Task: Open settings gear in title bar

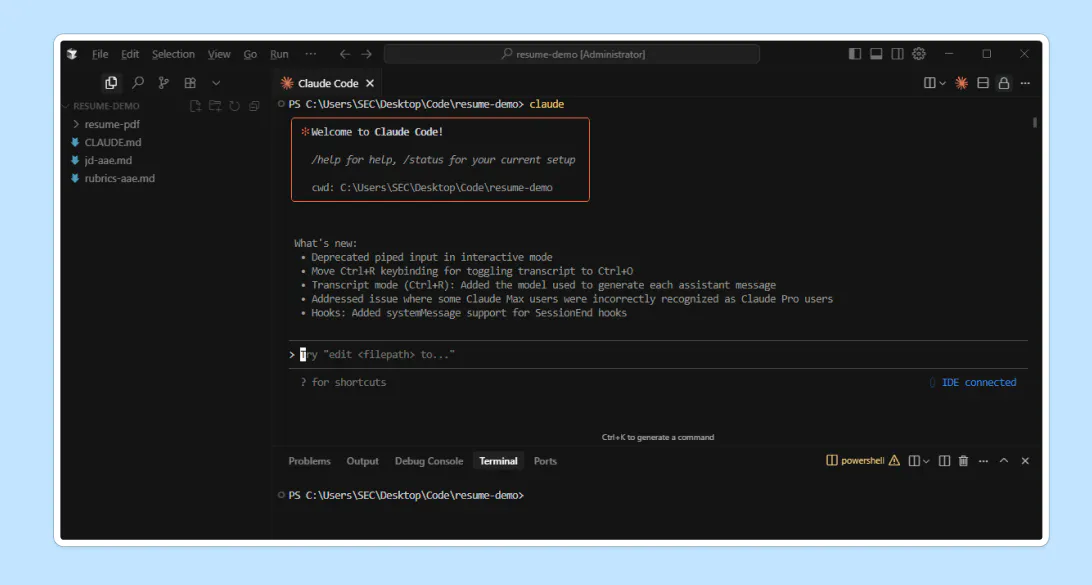Action: coord(919,54)
